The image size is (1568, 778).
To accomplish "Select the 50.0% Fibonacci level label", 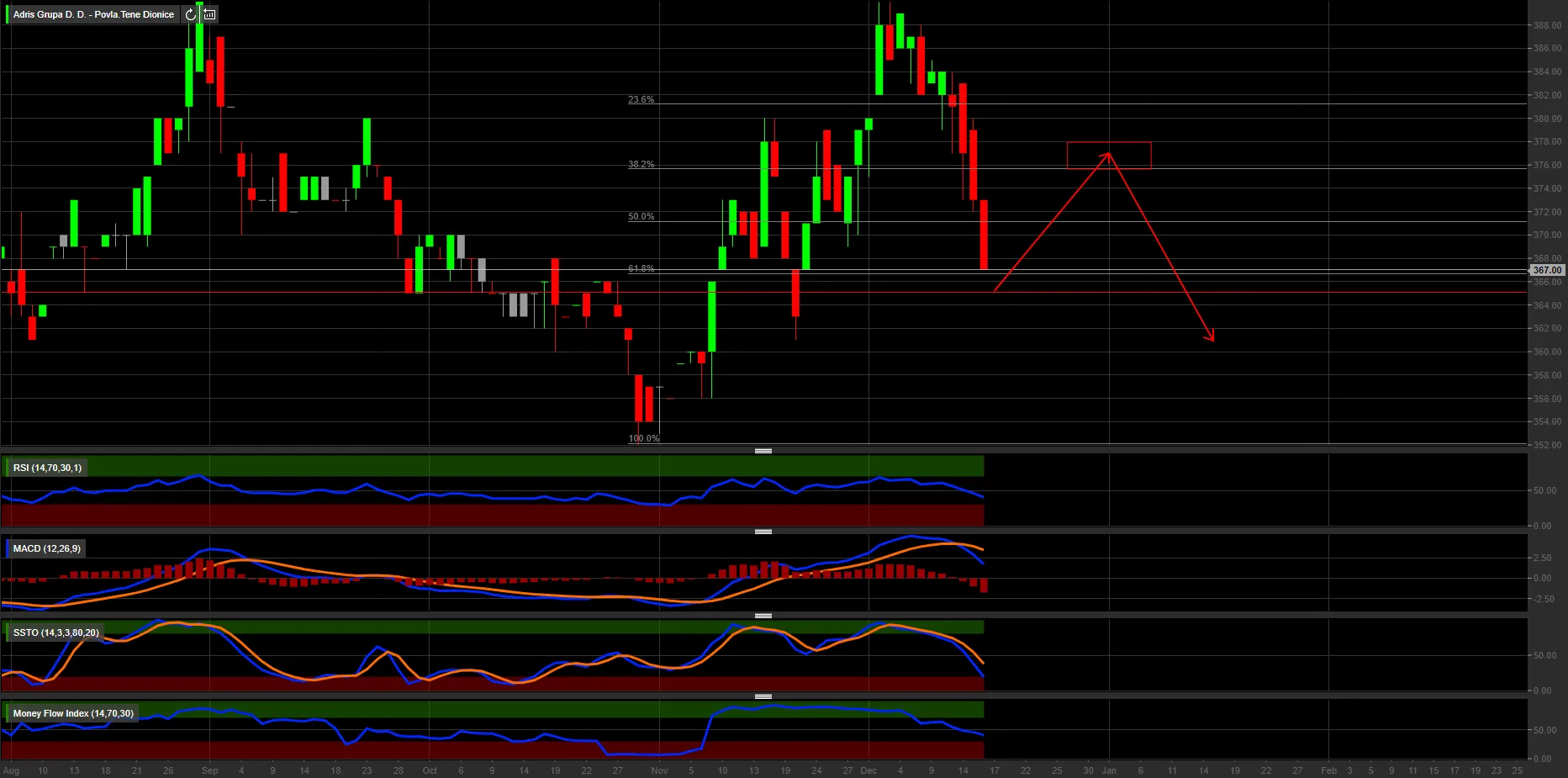I will [x=641, y=216].
